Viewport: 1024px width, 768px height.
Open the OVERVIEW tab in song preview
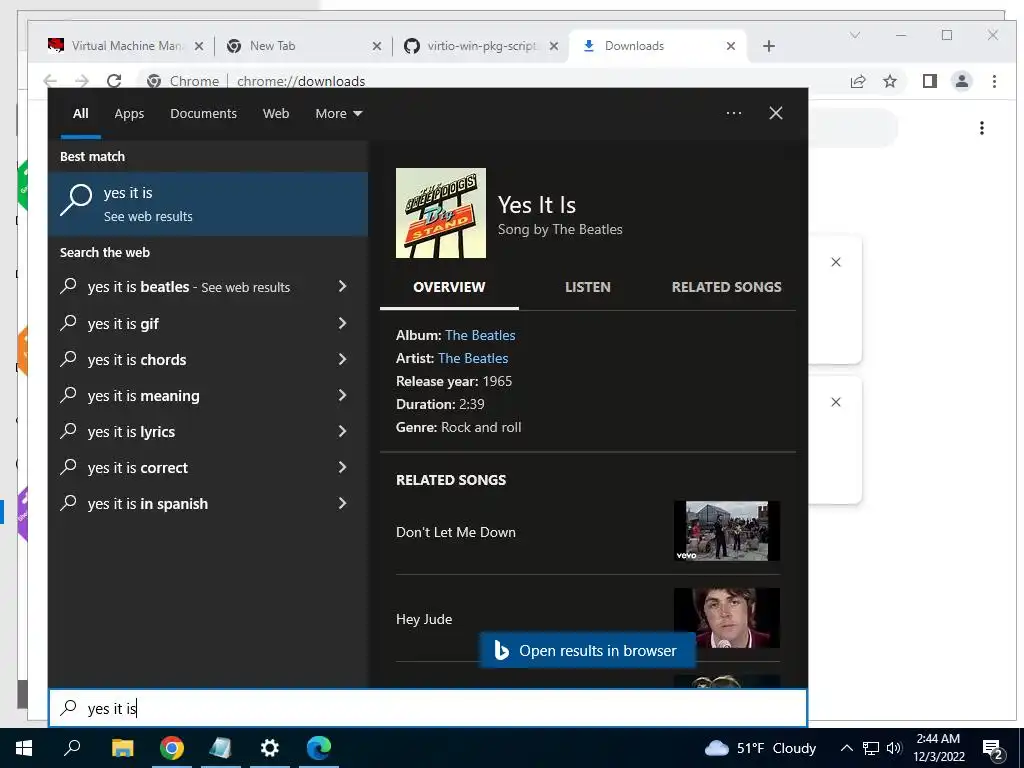(449, 287)
